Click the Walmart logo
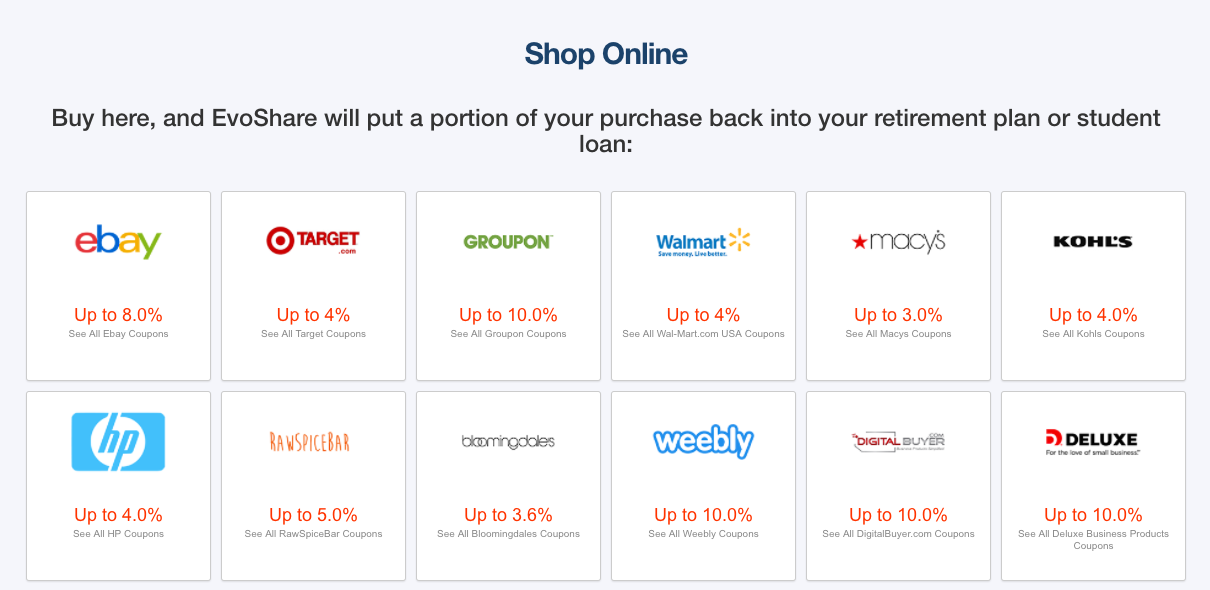This screenshot has width=1210, height=590. pyautogui.click(x=703, y=242)
